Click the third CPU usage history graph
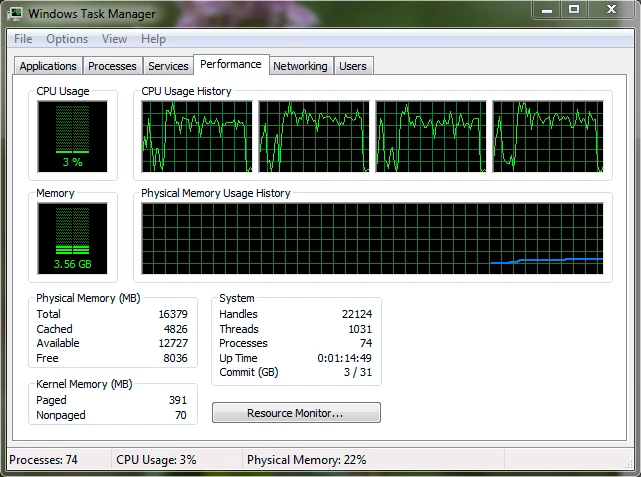The height and width of the screenshot is (477, 641). point(431,137)
